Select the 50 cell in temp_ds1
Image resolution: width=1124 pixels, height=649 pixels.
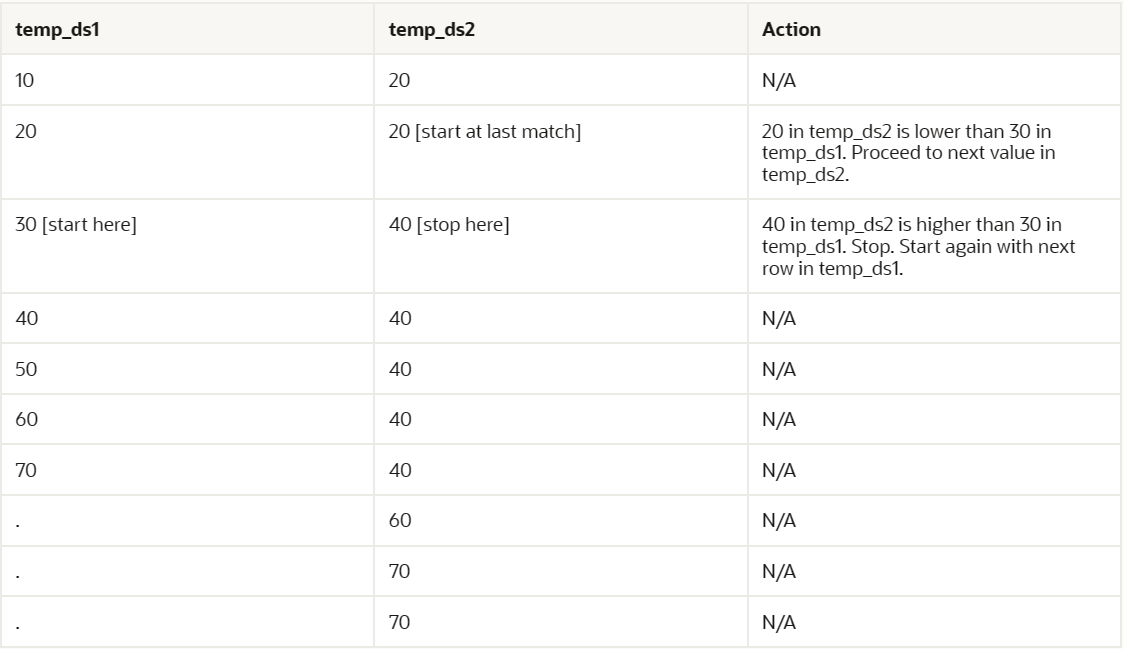tap(27, 369)
